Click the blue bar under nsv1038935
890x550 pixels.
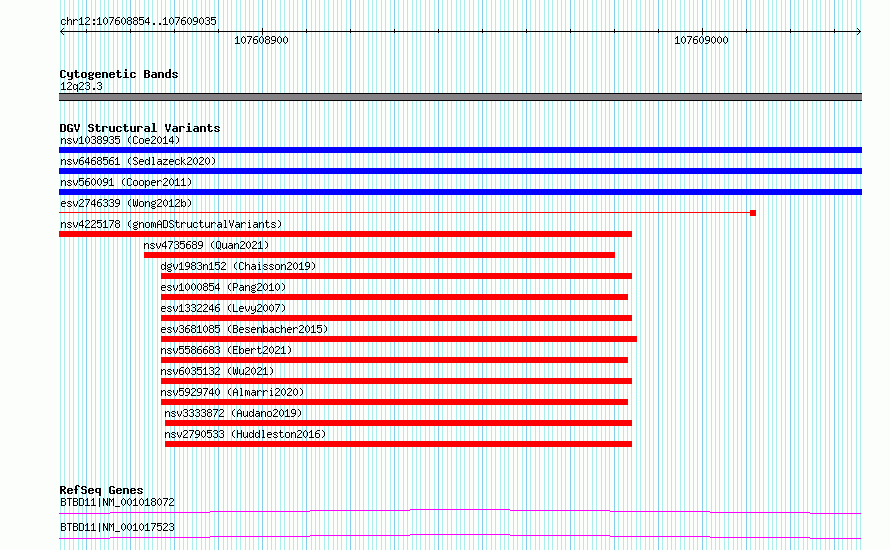click(460, 150)
